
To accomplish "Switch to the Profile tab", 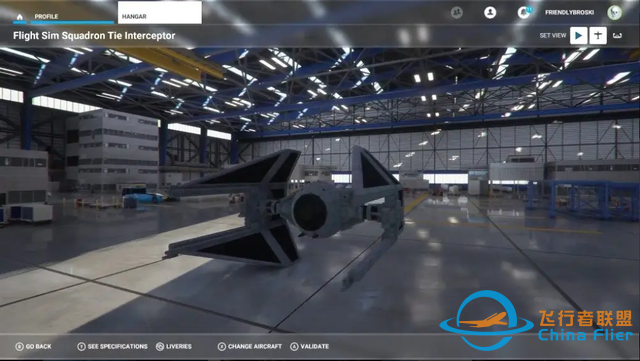I will 46,16.
